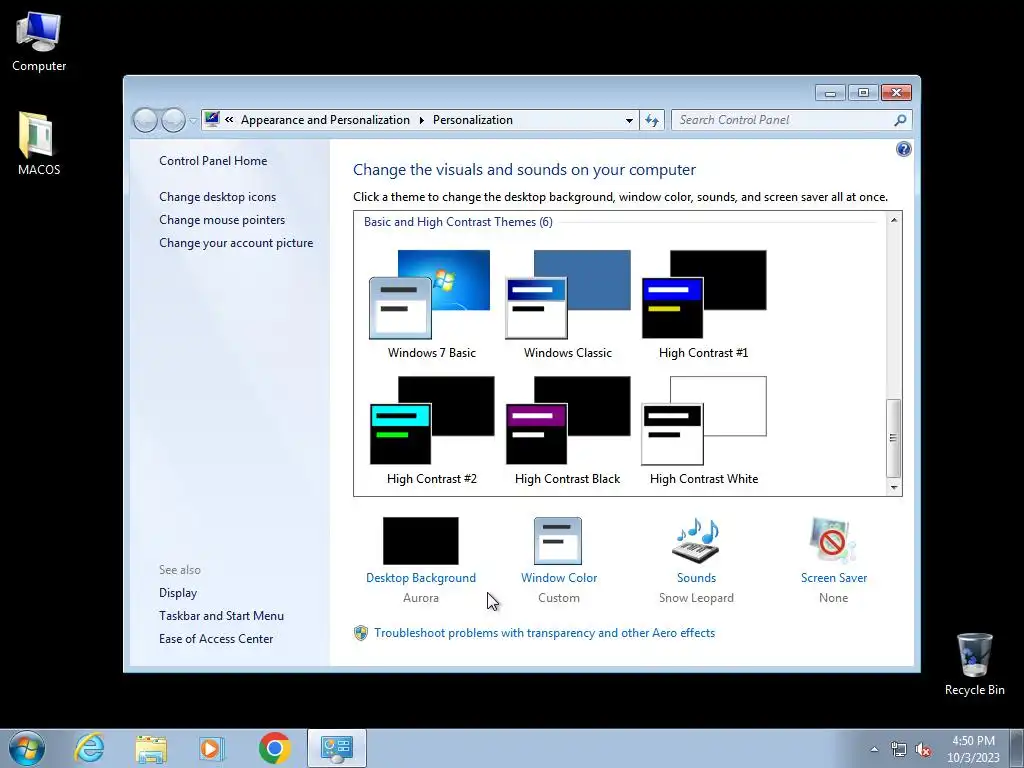Select the Windows 7 Basic theme
The image size is (1024, 768).
pyautogui.click(x=431, y=305)
